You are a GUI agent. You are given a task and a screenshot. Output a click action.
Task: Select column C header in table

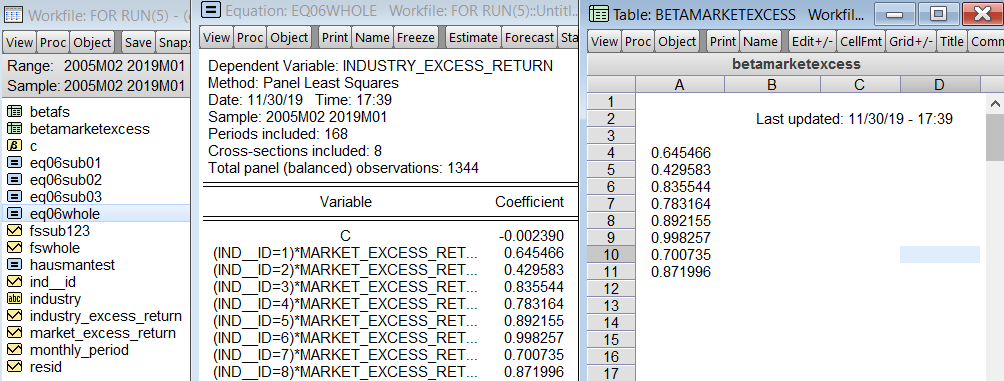[x=860, y=85]
